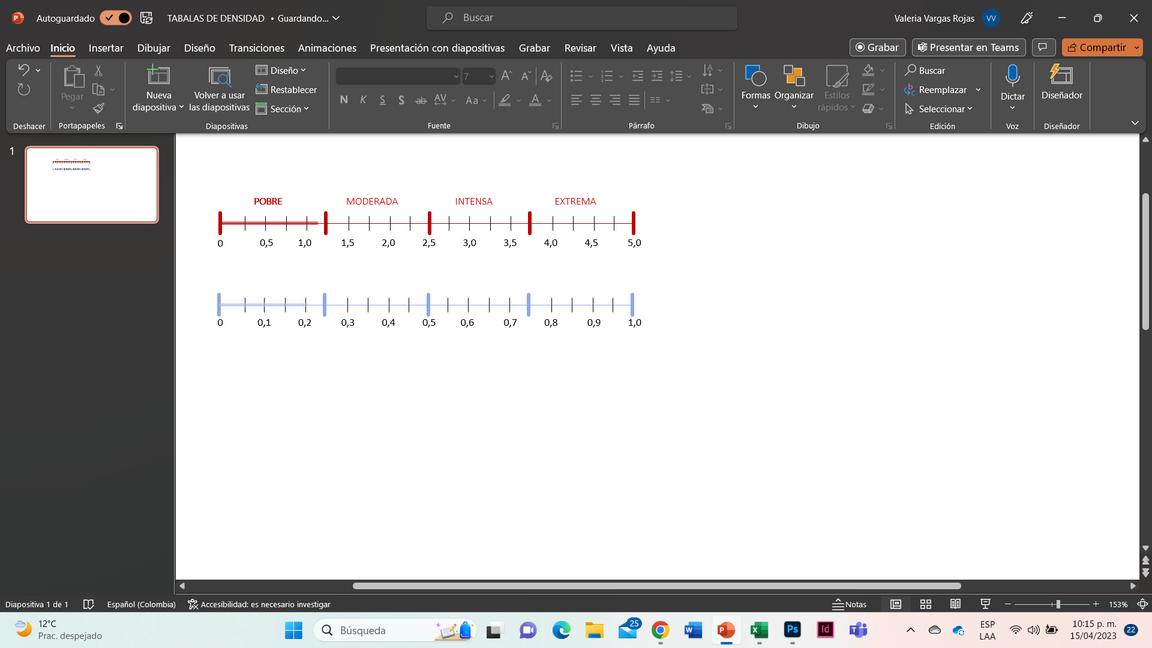1152x648 pixels.
Task: Collapse the ribbon with chevron
Action: coord(1134,123)
